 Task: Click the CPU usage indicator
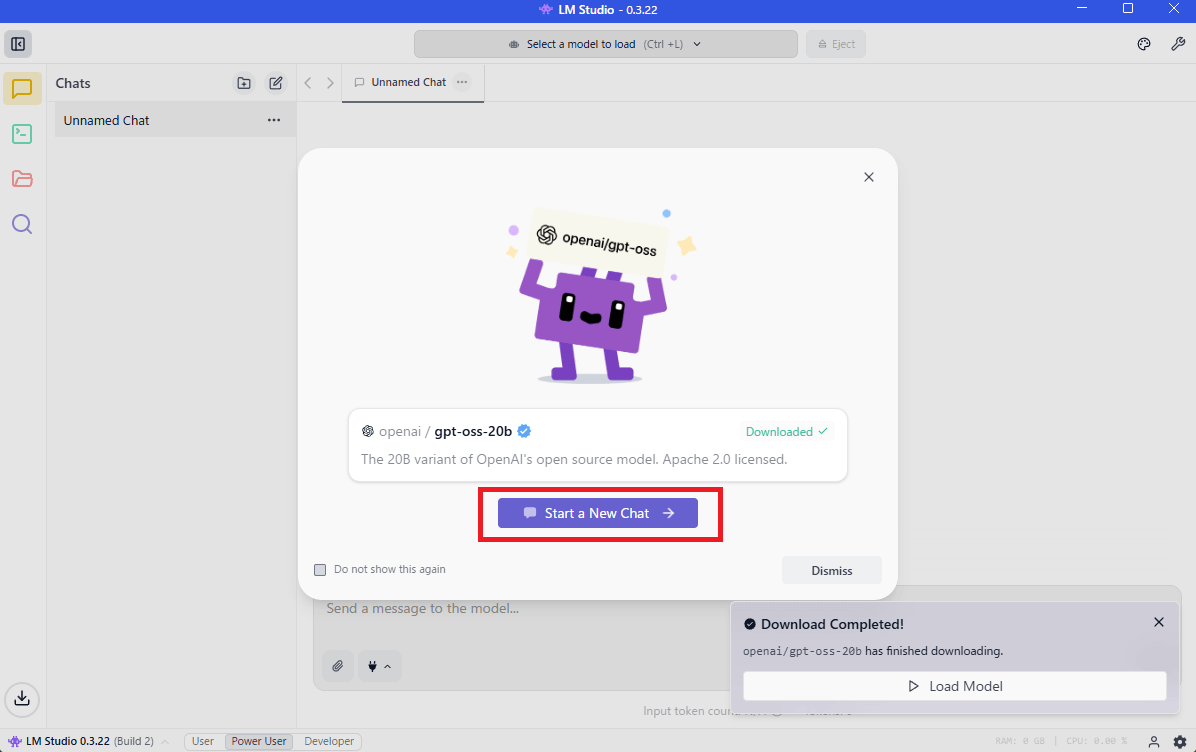click(1097, 741)
